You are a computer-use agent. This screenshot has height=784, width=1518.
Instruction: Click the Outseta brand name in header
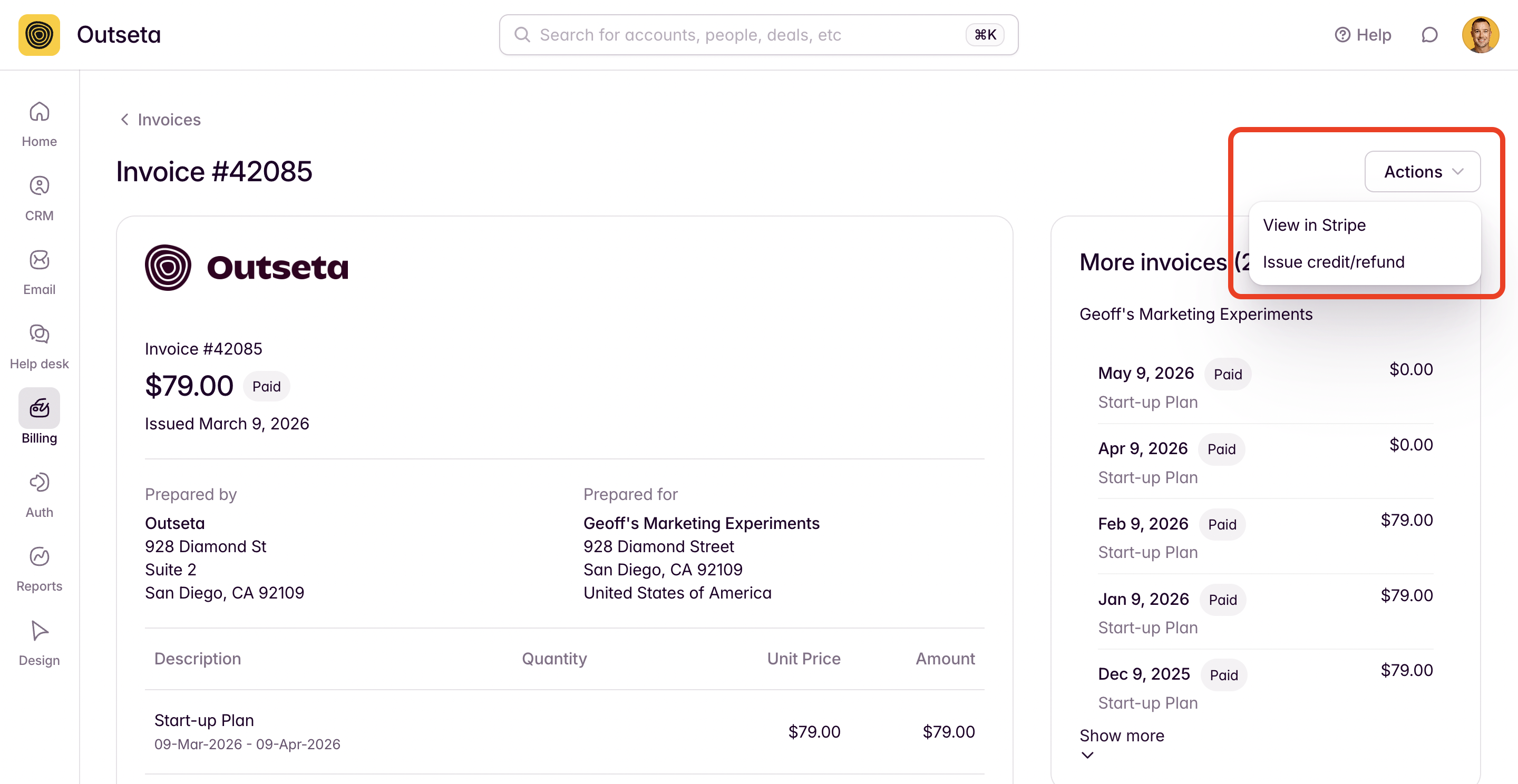119,35
